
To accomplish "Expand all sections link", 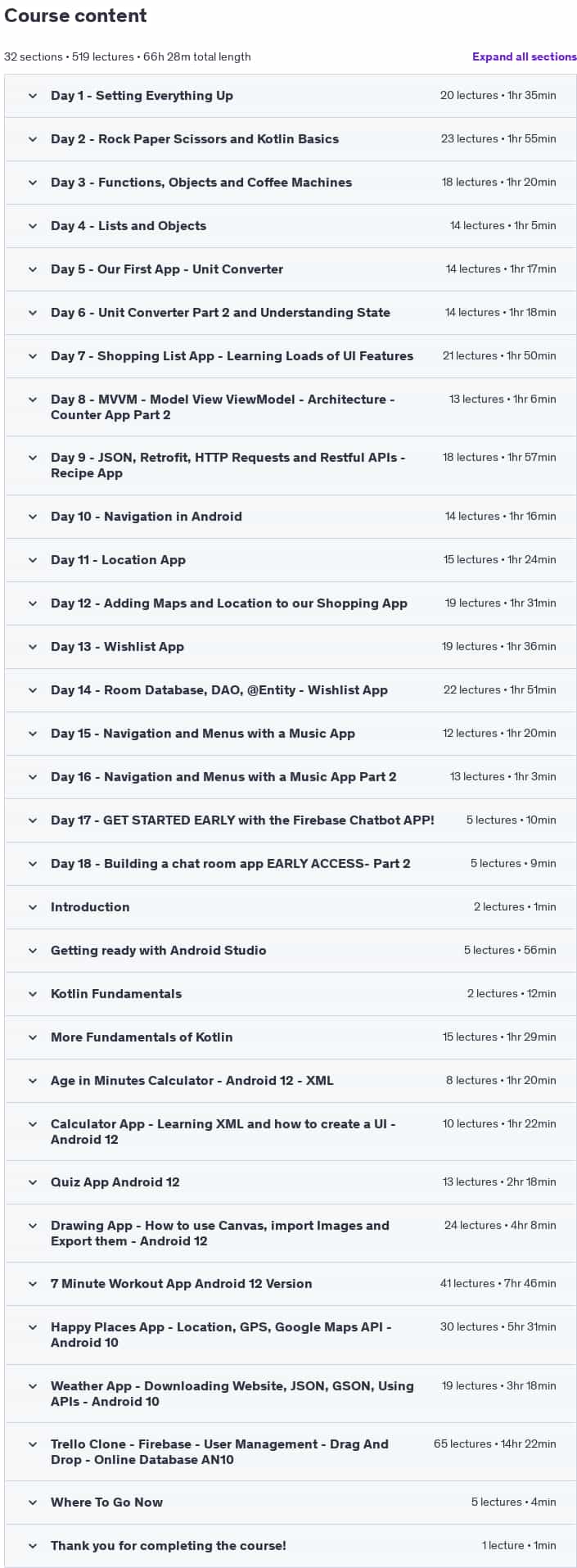I will [525, 56].
